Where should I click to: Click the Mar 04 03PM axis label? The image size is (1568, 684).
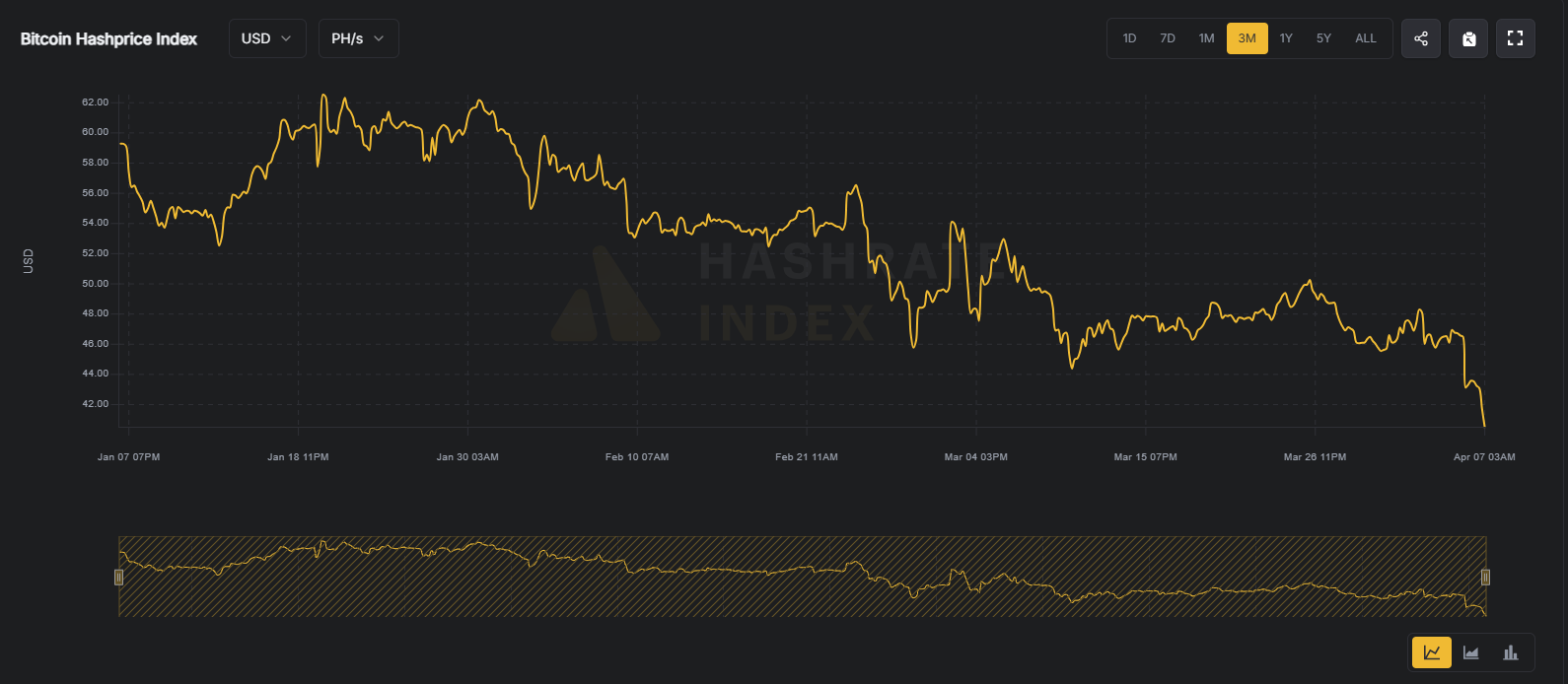coord(976,457)
